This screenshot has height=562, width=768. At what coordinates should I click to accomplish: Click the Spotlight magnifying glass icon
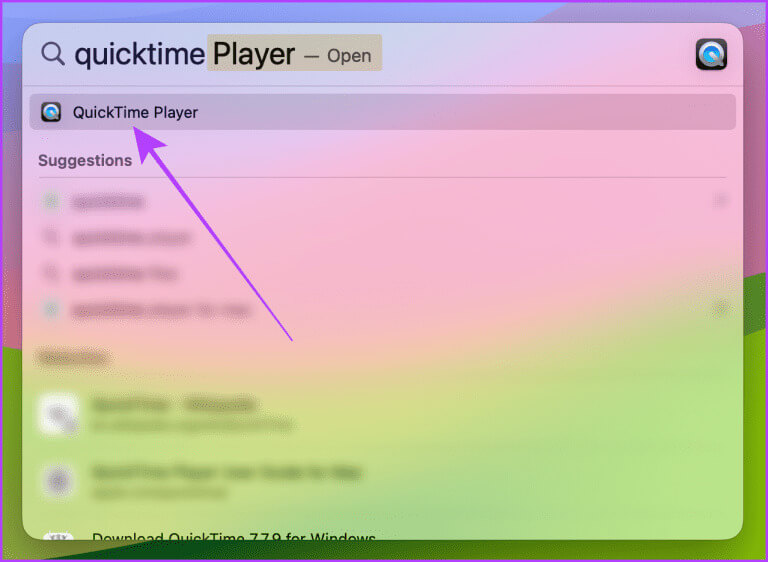[x=53, y=53]
